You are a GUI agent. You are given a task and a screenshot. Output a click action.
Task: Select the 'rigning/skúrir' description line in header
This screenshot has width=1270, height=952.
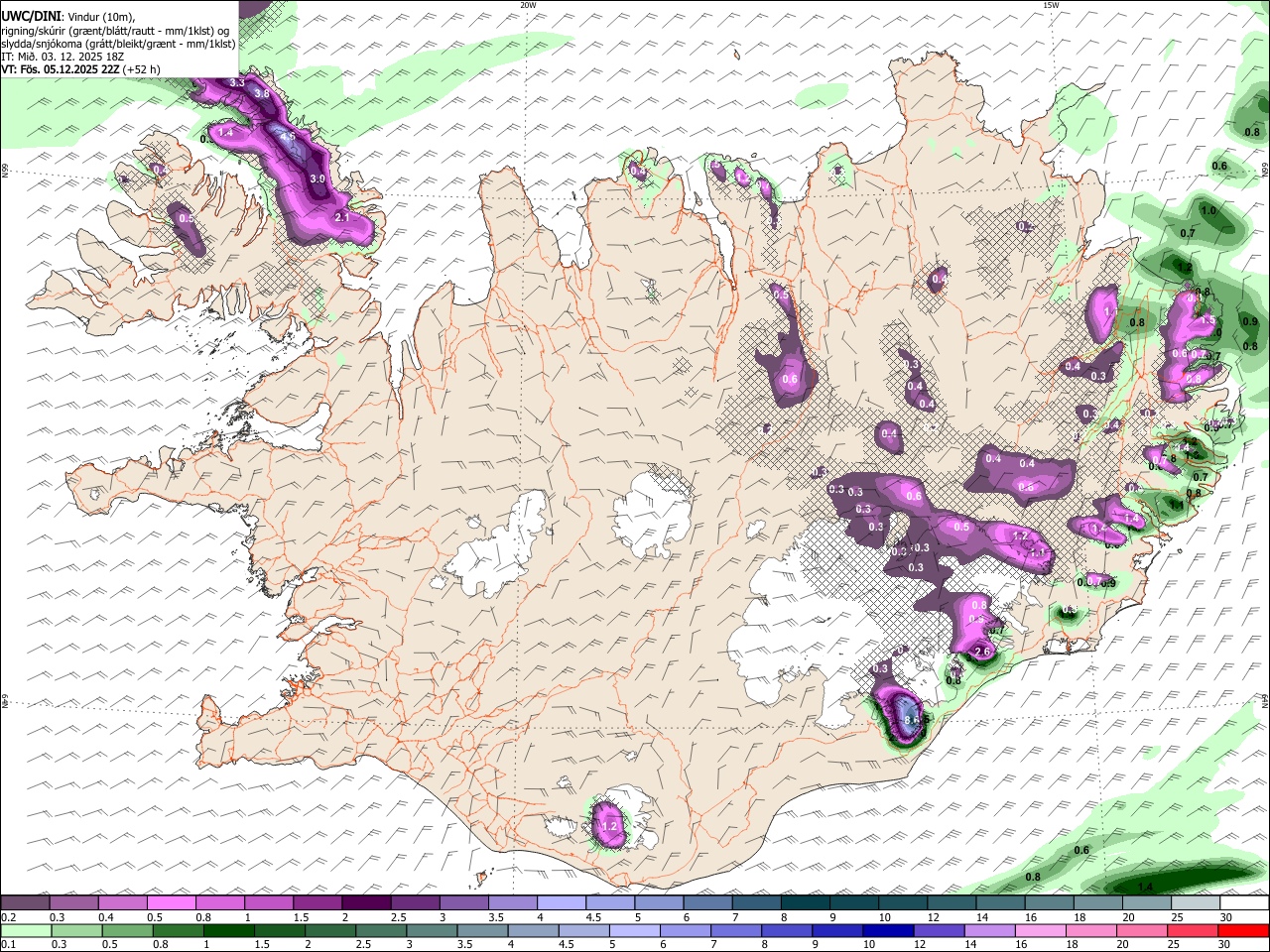pos(114,31)
